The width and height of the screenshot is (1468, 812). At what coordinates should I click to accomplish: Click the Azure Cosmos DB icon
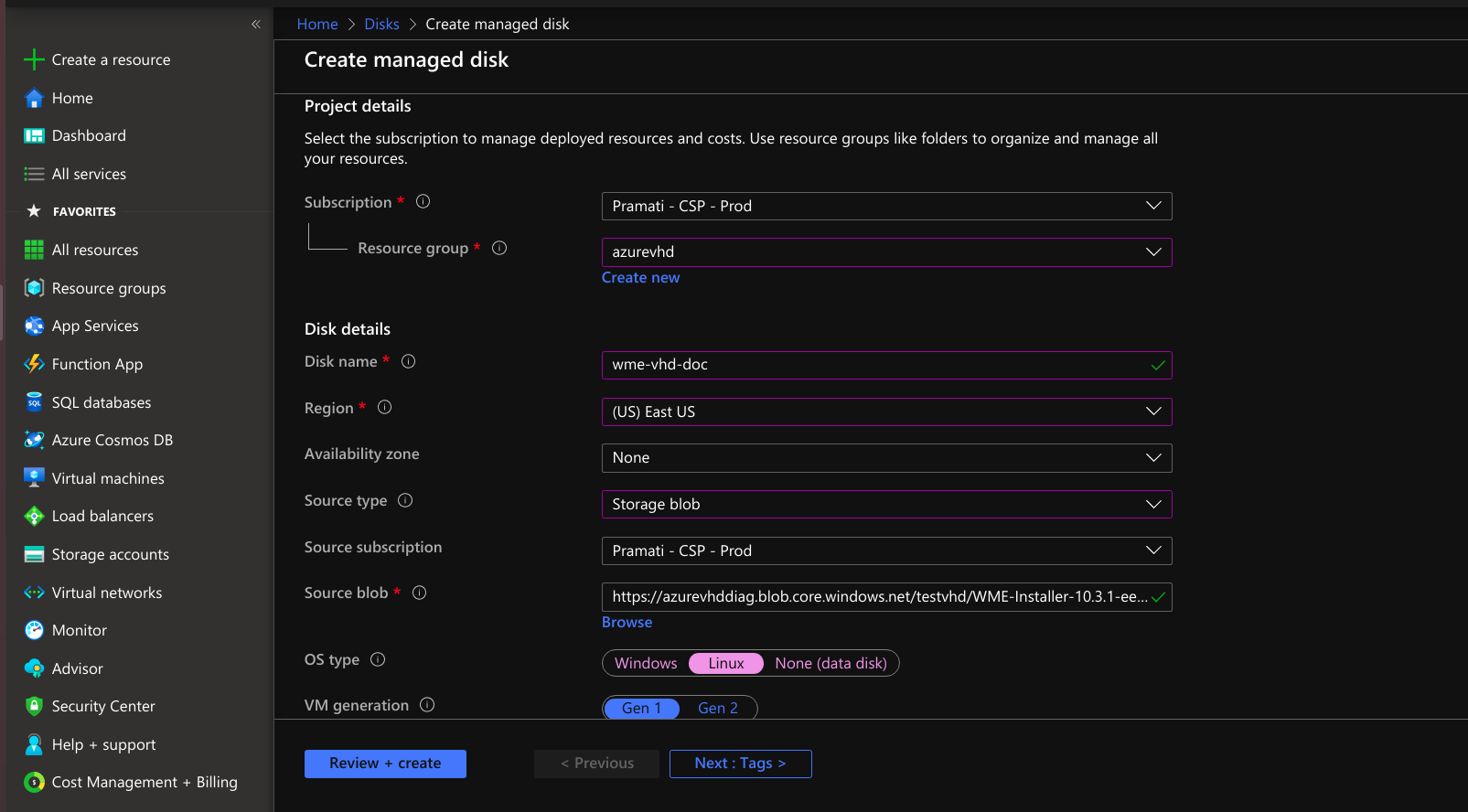[x=34, y=440]
